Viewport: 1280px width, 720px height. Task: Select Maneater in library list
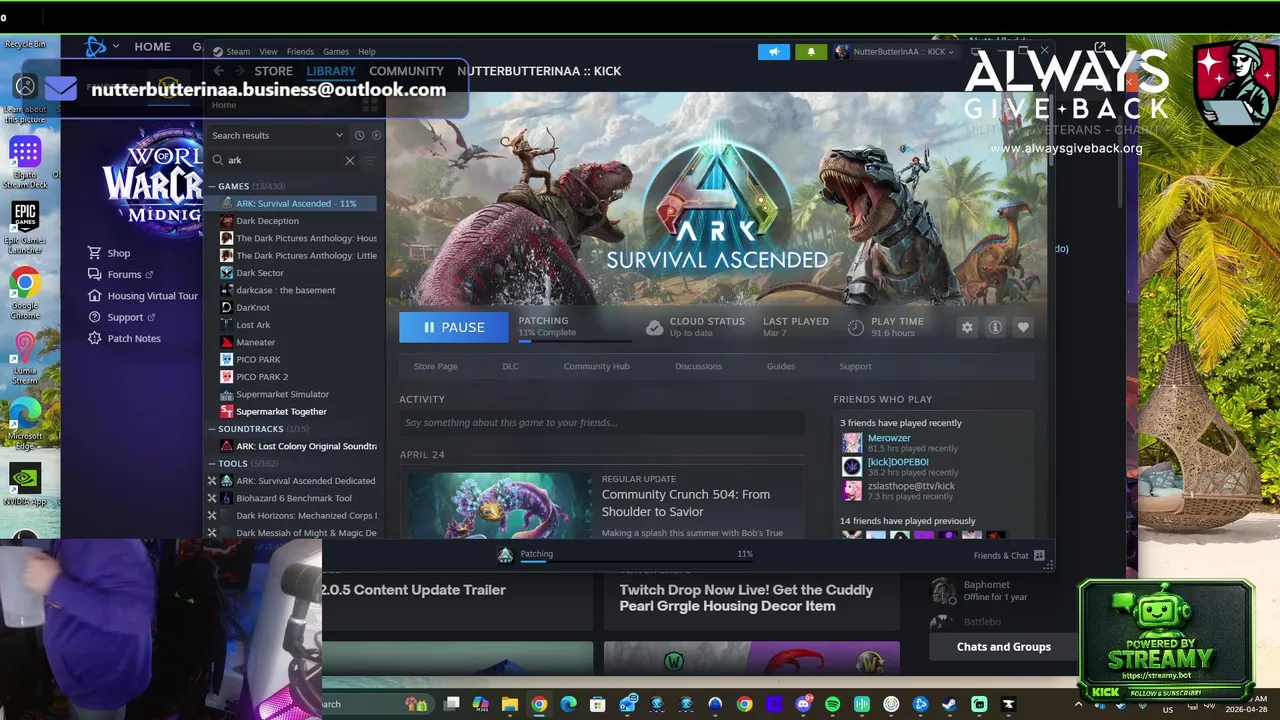pyautogui.click(x=255, y=342)
